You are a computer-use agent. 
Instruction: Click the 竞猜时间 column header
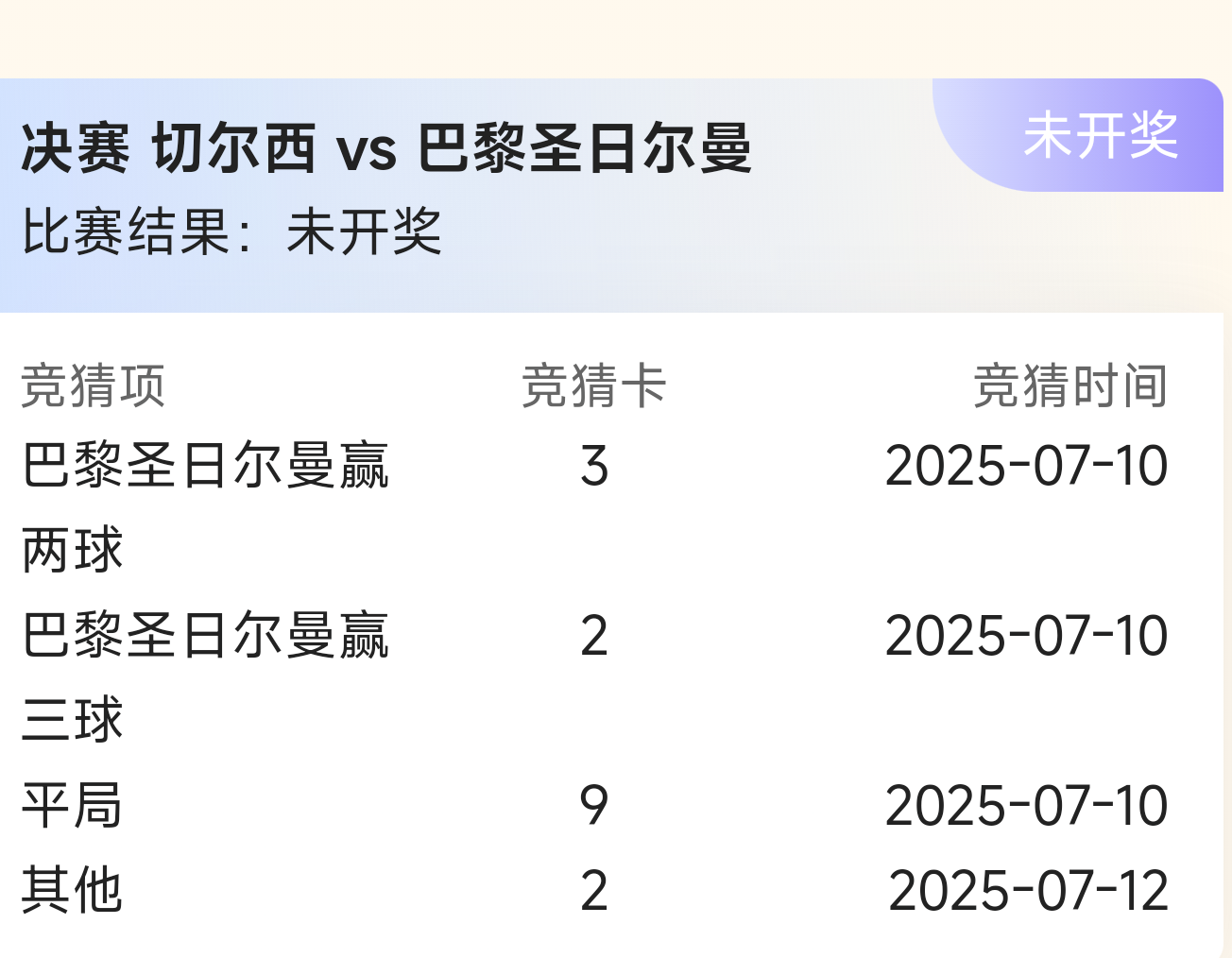click(1070, 386)
